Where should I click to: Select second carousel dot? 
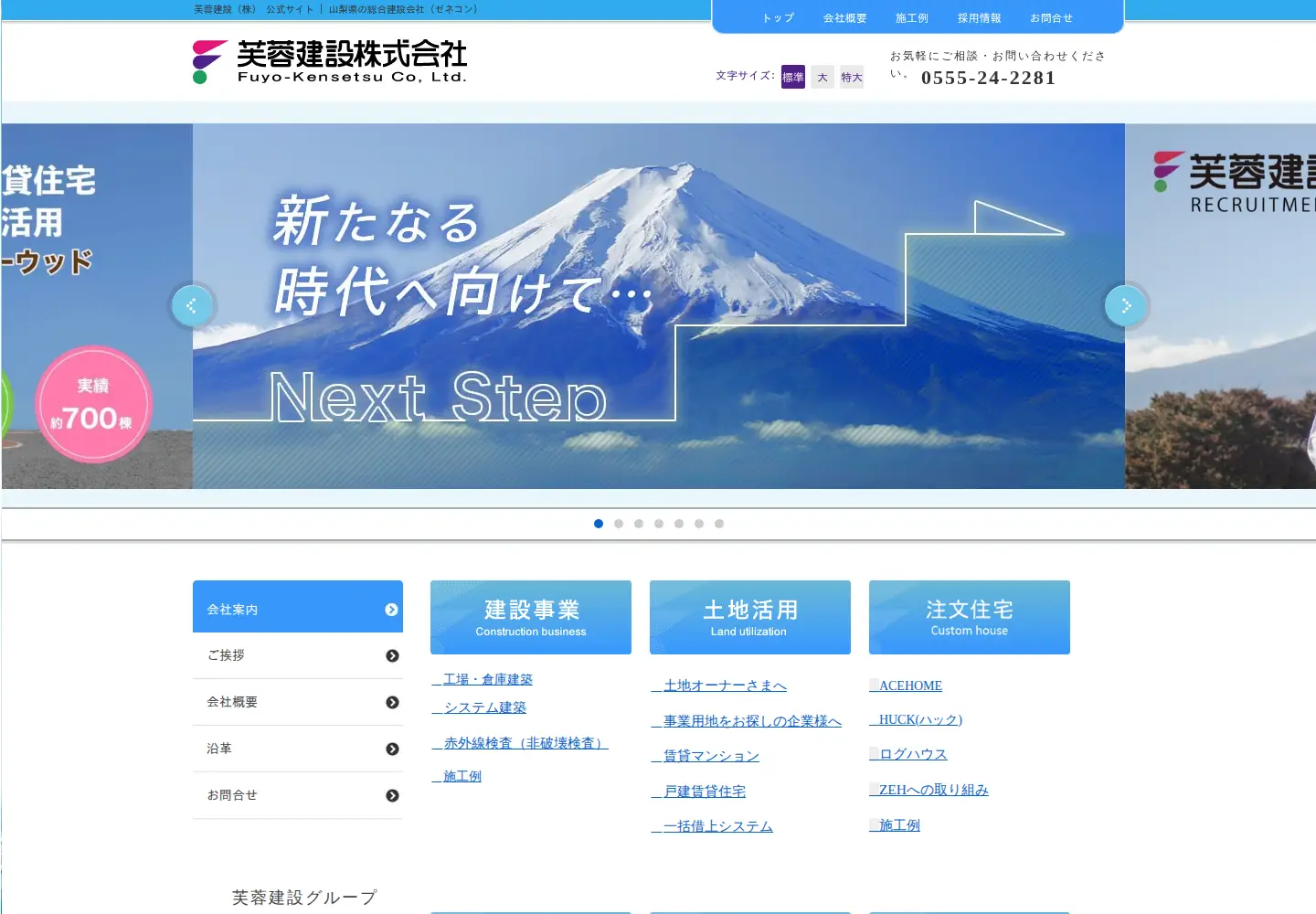click(619, 524)
